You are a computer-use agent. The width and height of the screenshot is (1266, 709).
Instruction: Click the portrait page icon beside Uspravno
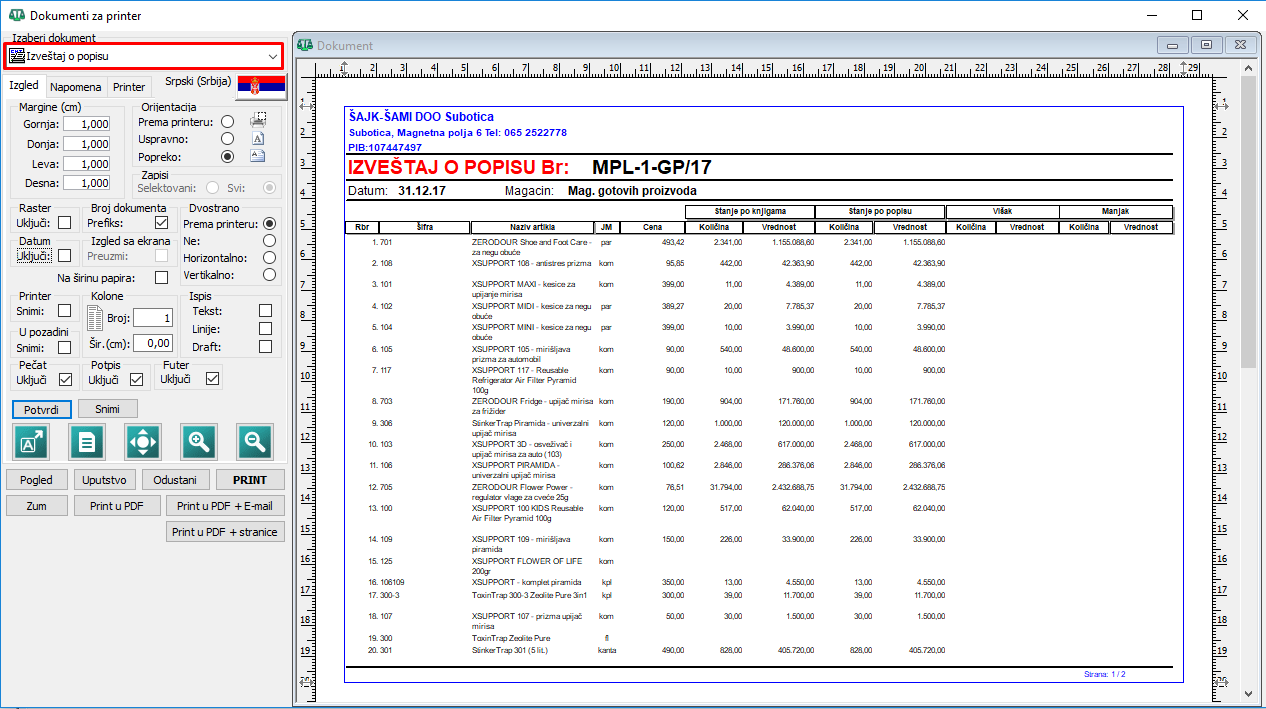click(258, 139)
